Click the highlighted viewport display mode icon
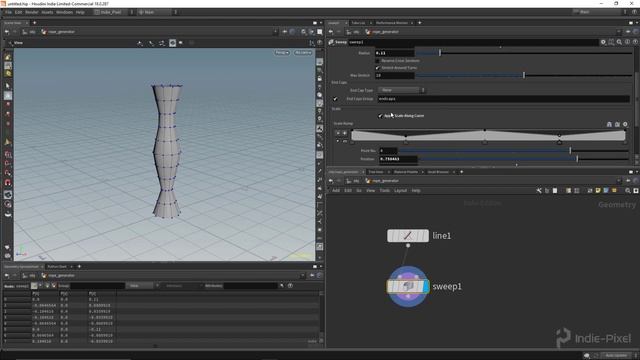The width and height of the screenshot is (640, 360). (173, 43)
